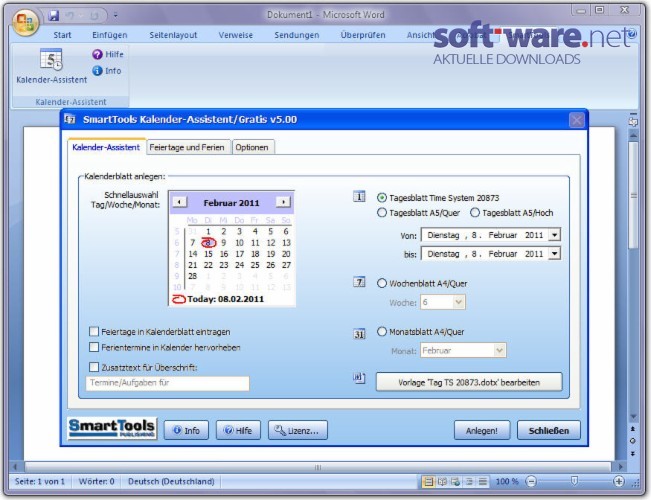Click the day sheet icon showing 1

click(x=359, y=196)
